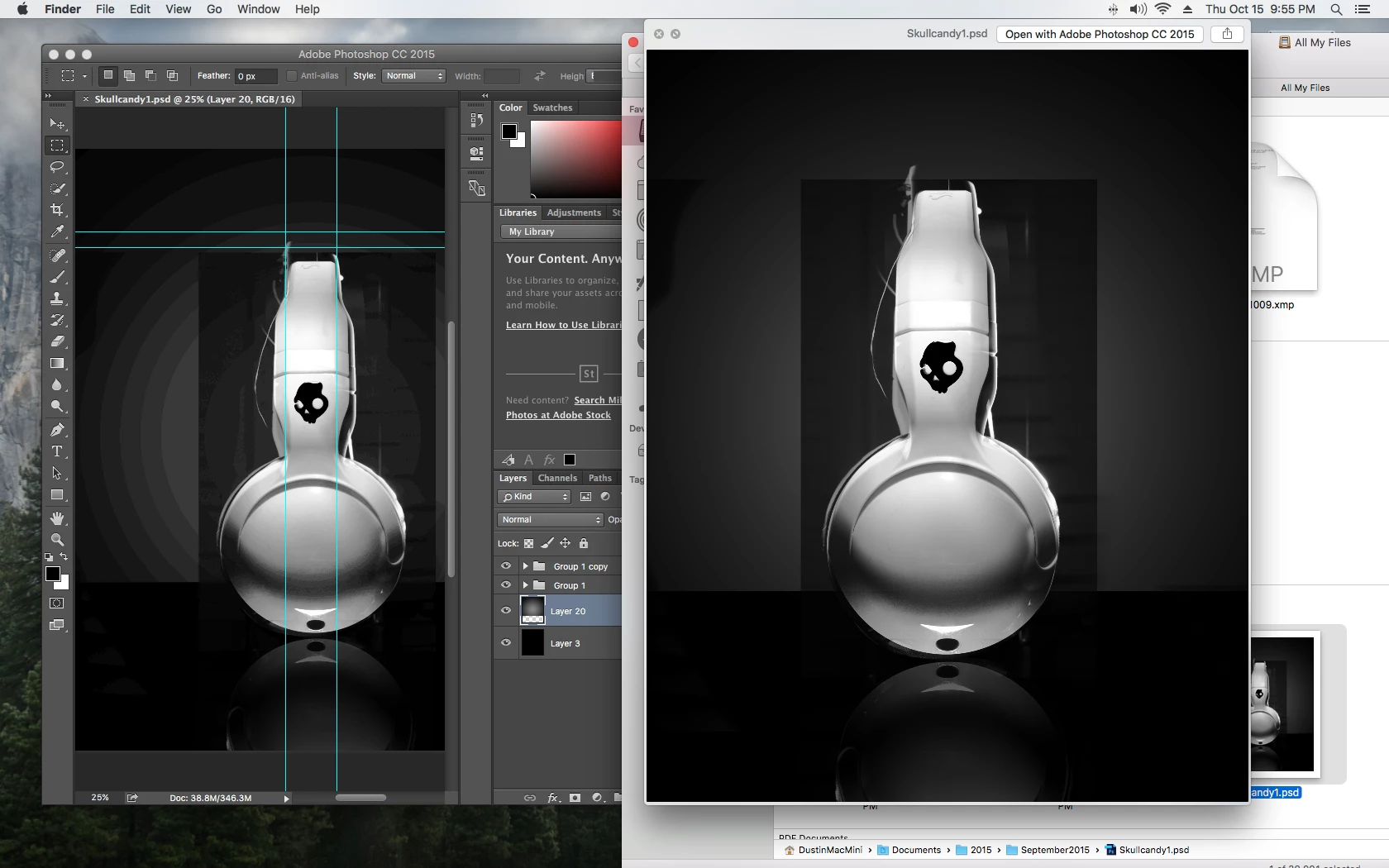Open Spotlight search

coord(1336,9)
